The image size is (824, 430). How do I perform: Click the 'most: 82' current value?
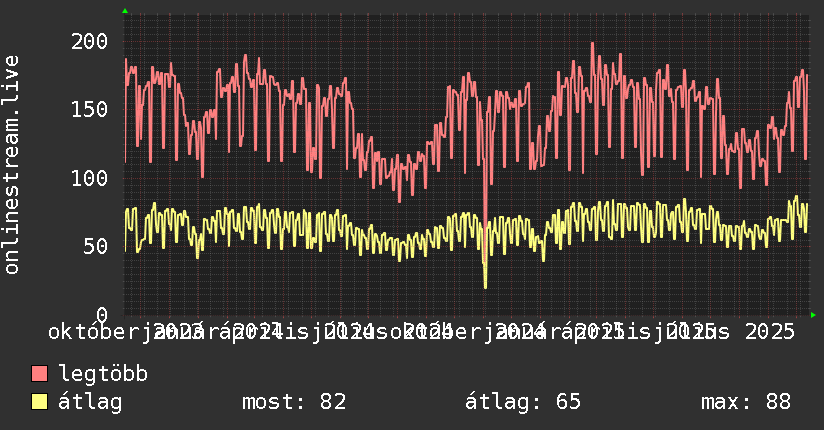(x=294, y=402)
